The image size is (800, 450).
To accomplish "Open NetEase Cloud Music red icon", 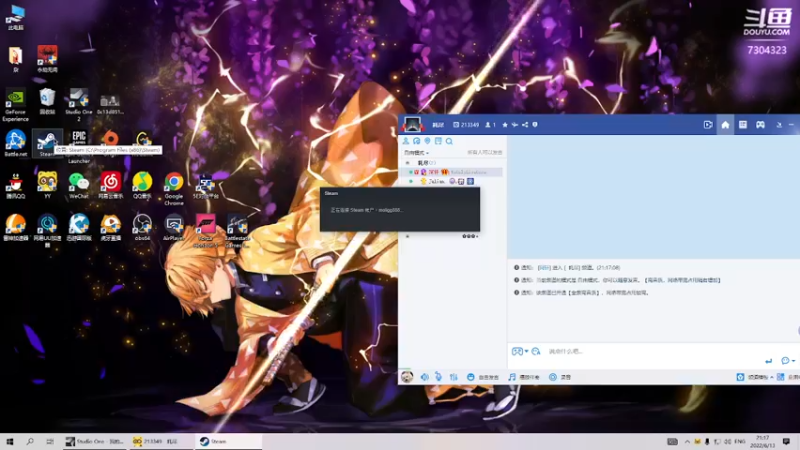I will click(110, 186).
